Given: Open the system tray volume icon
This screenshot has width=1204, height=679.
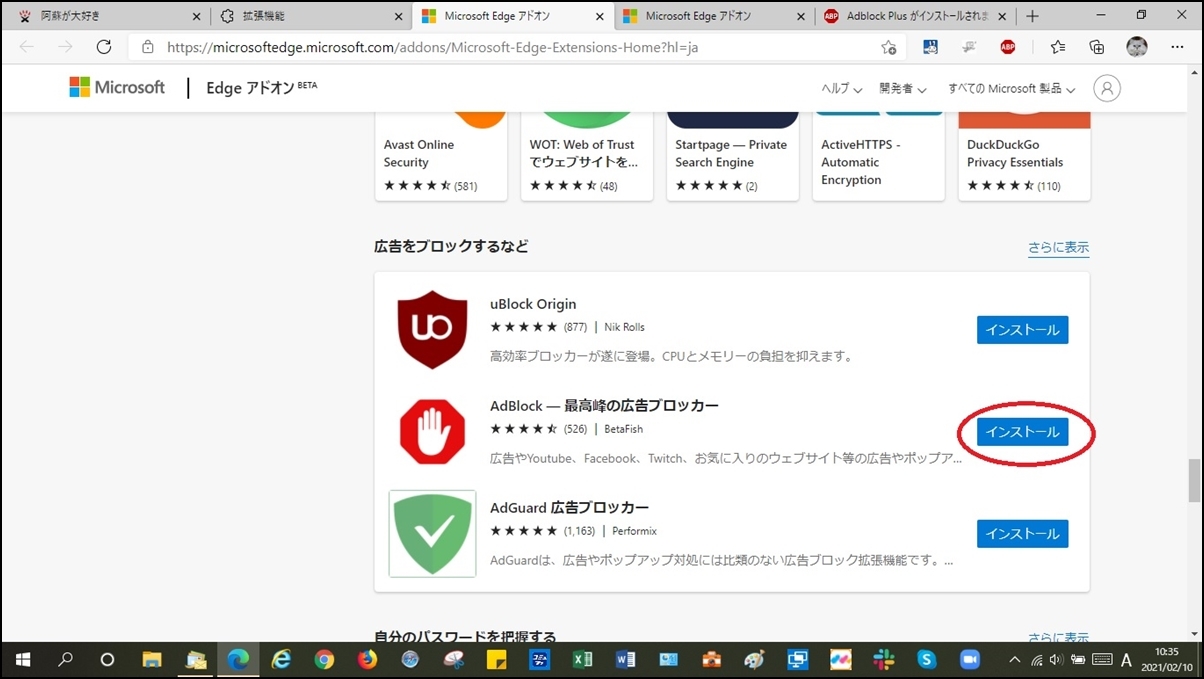Looking at the screenshot, I should 1056,660.
